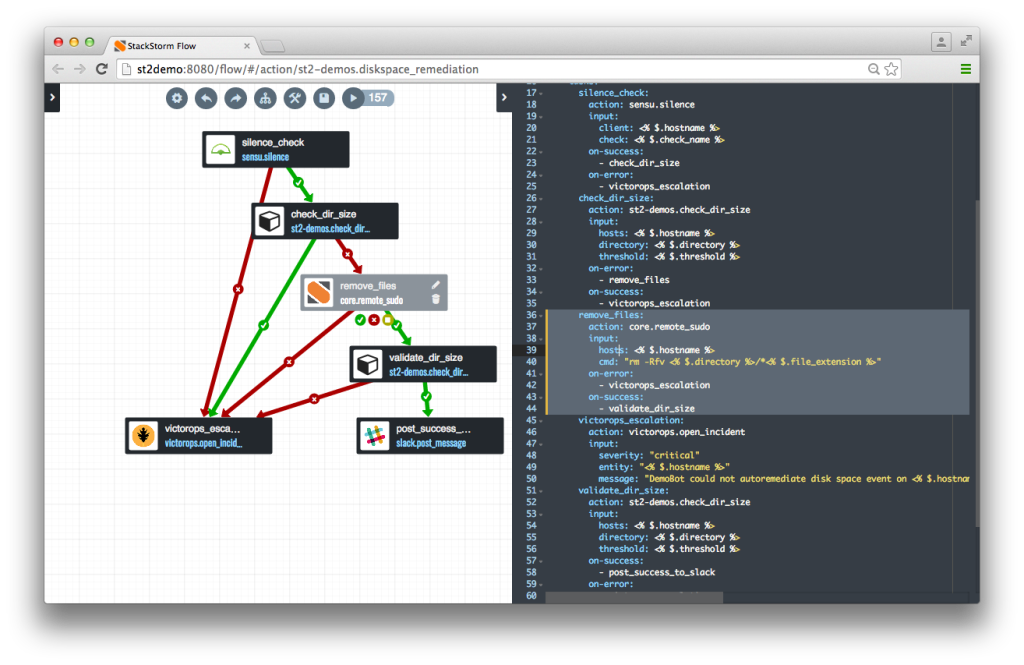Open the workflow settings gear icon
The width and height of the screenshot is (1024, 665).
(176, 98)
